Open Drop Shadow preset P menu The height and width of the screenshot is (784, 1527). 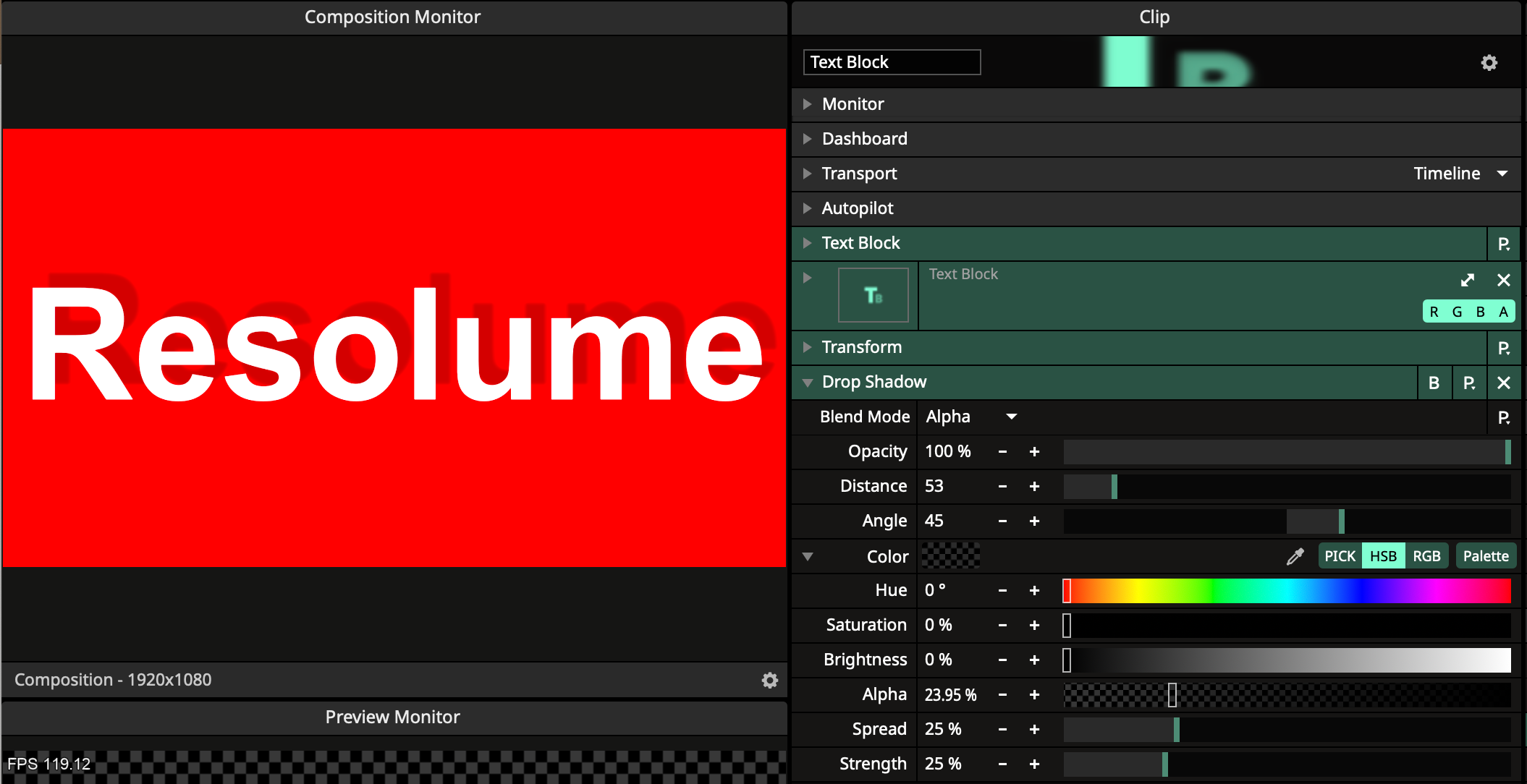click(x=1468, y=383)
